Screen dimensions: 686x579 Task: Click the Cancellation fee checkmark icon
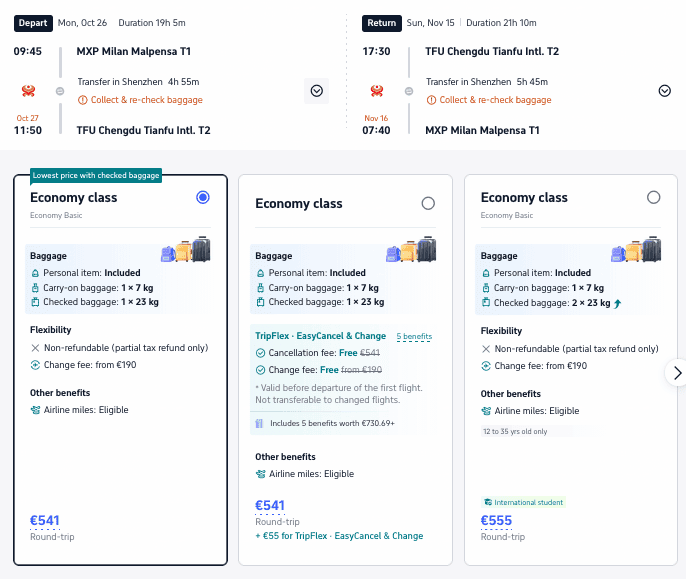coord(260,353)
